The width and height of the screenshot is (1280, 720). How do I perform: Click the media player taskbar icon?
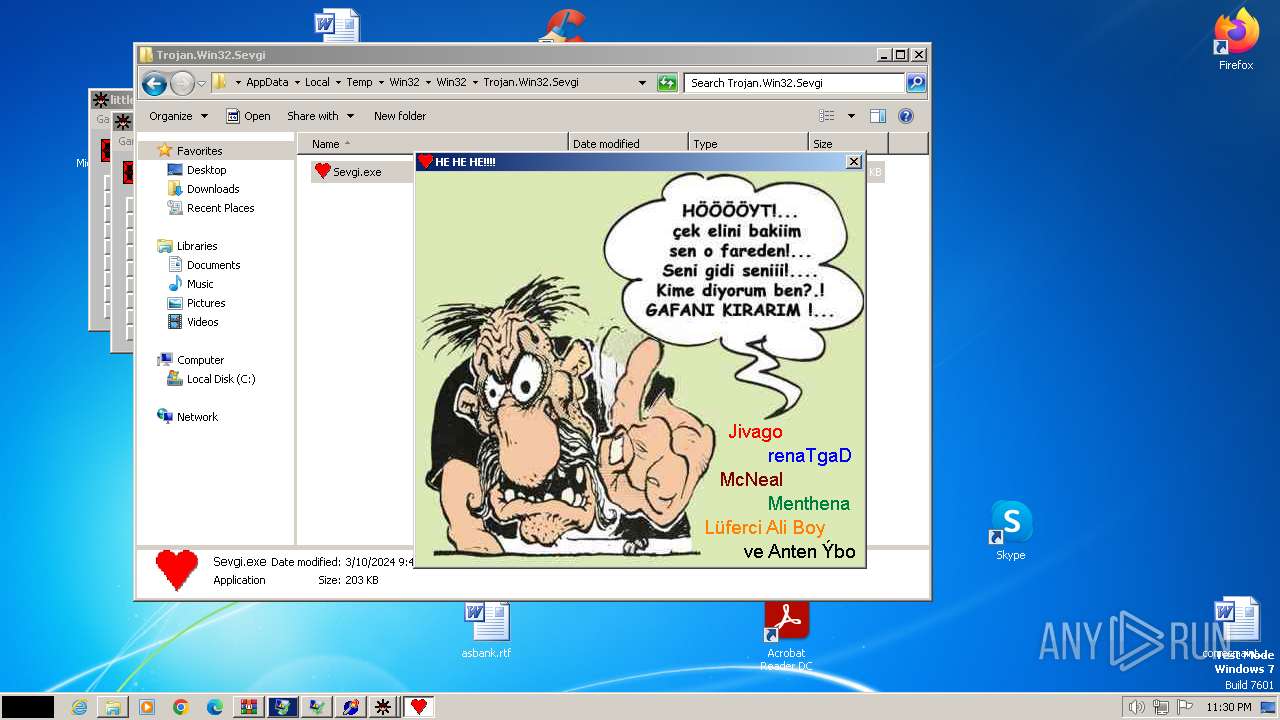coord(147,707)
